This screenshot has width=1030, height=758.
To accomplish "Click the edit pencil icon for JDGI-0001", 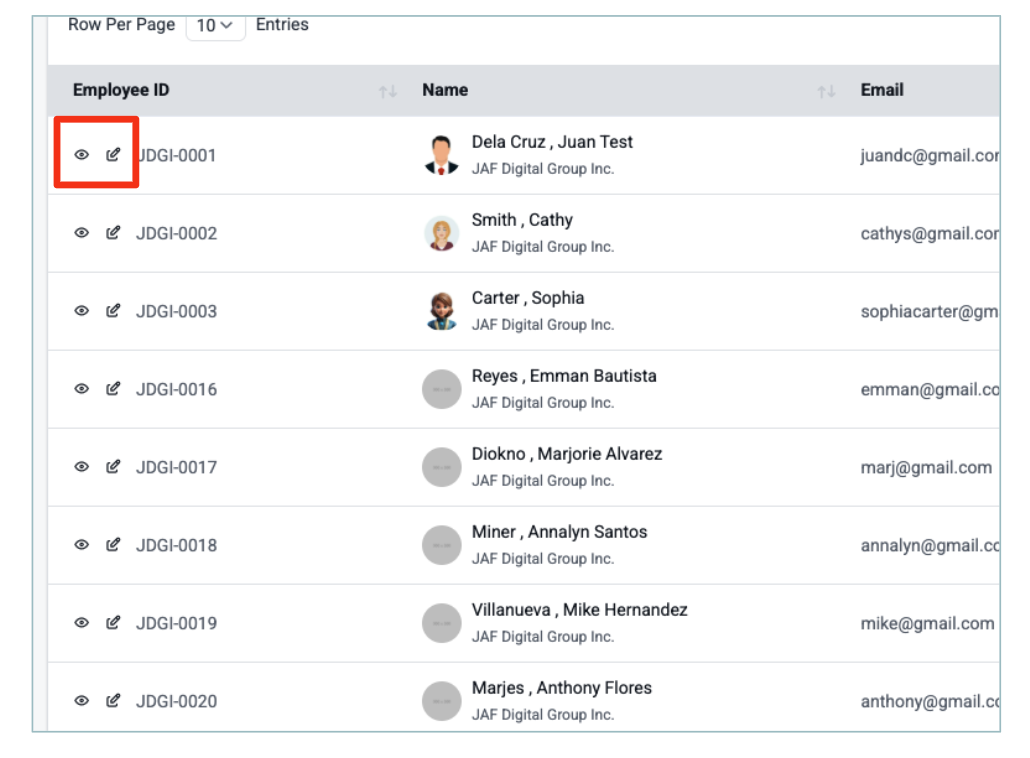I will coord(113,155).
